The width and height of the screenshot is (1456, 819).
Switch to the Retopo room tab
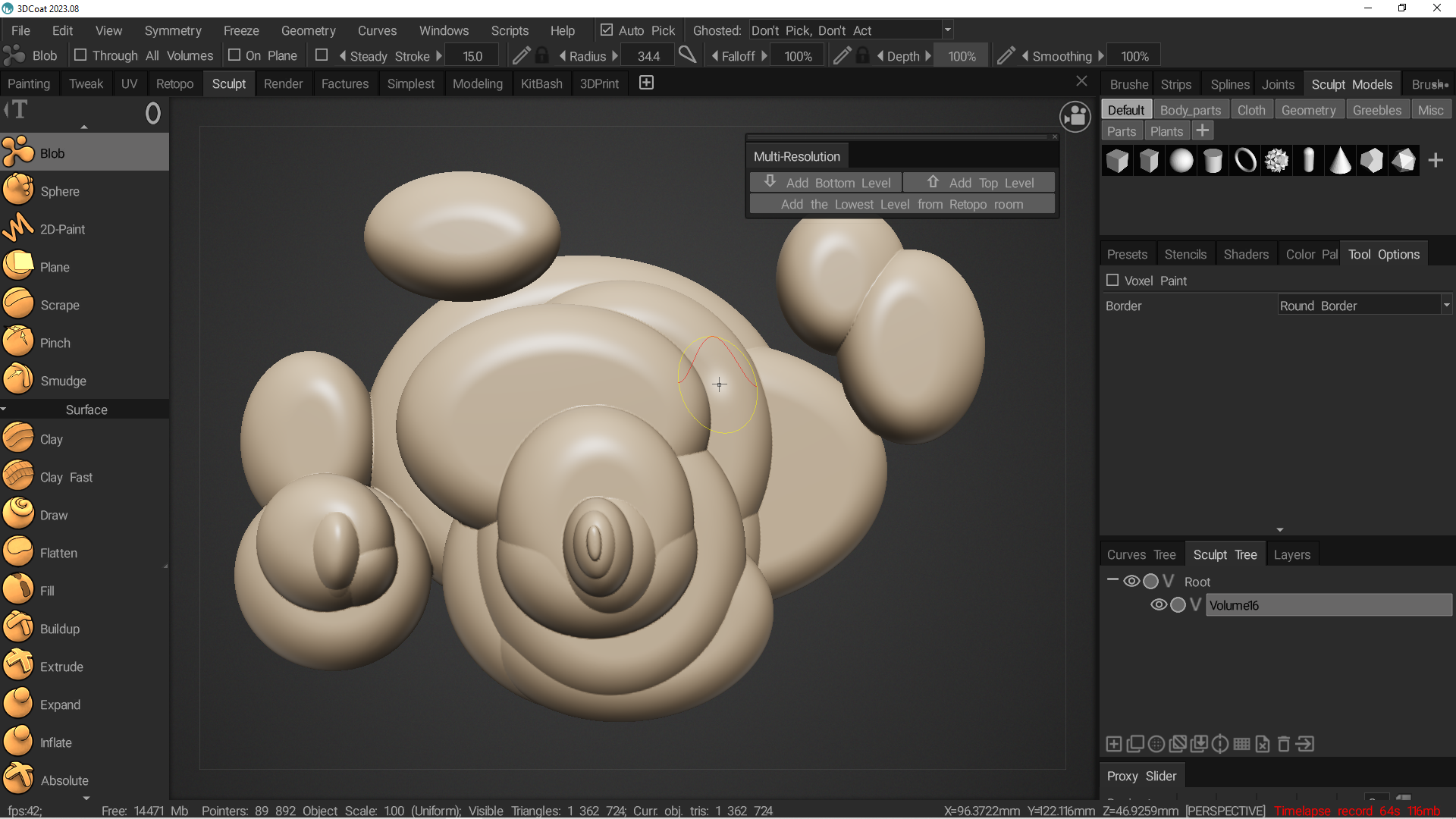tap(174, 83)
